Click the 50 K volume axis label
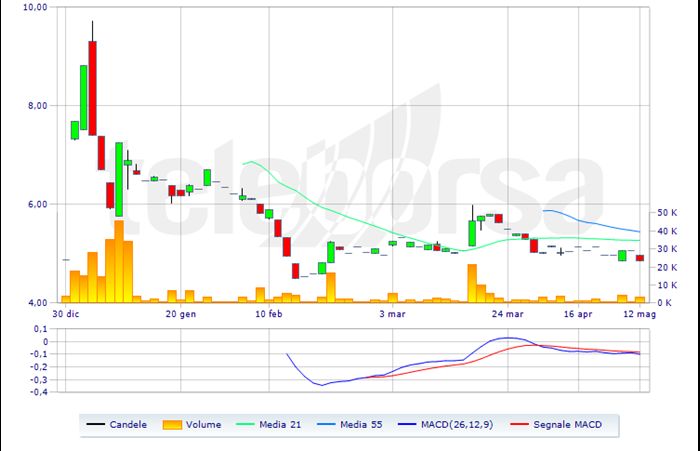This screenshot has width=700, height=451. tap(667, 213)
